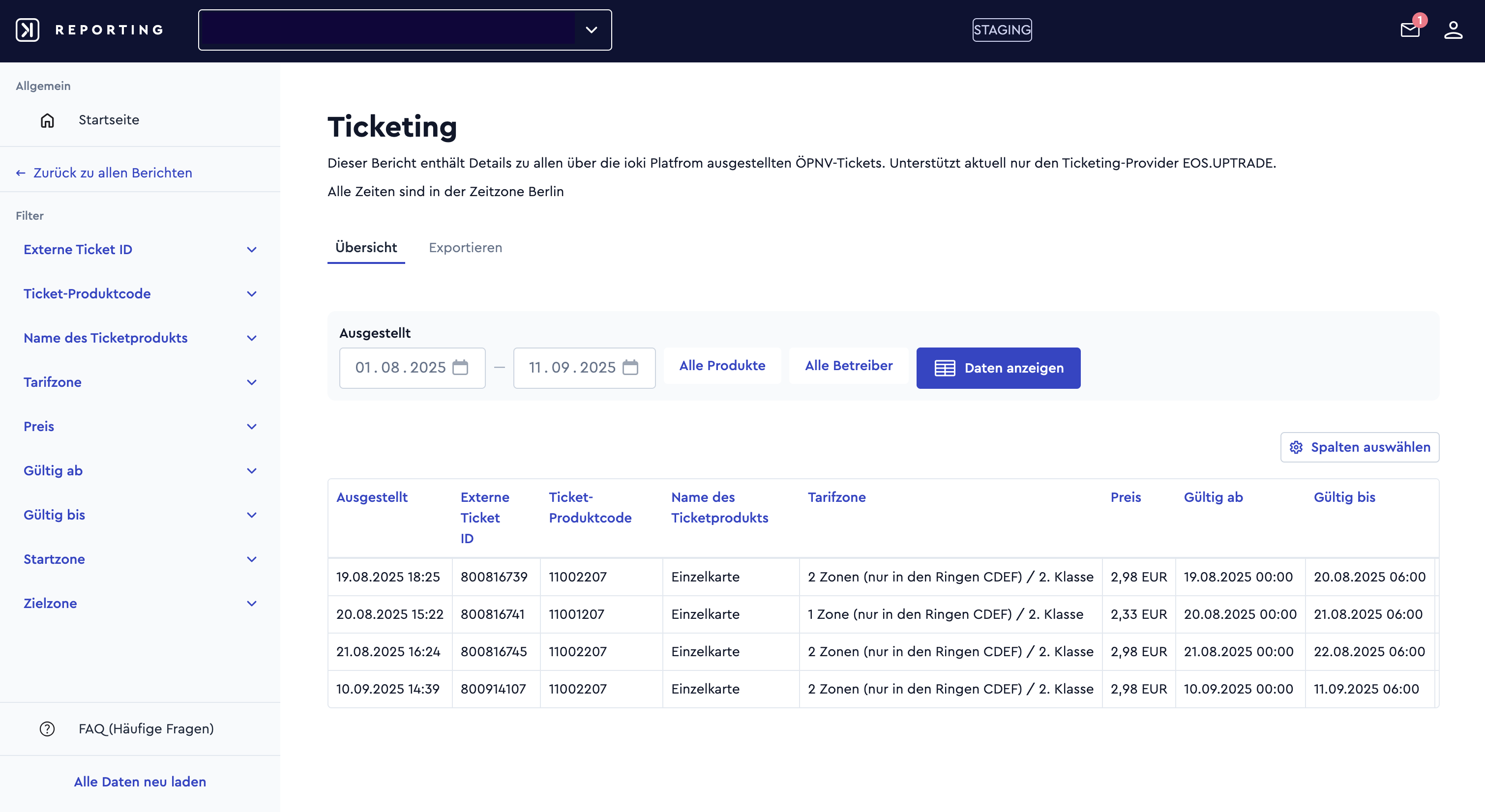Open the user profile icon
Viewport: 1485px width, 812px height.
[x=1453, y=30]
